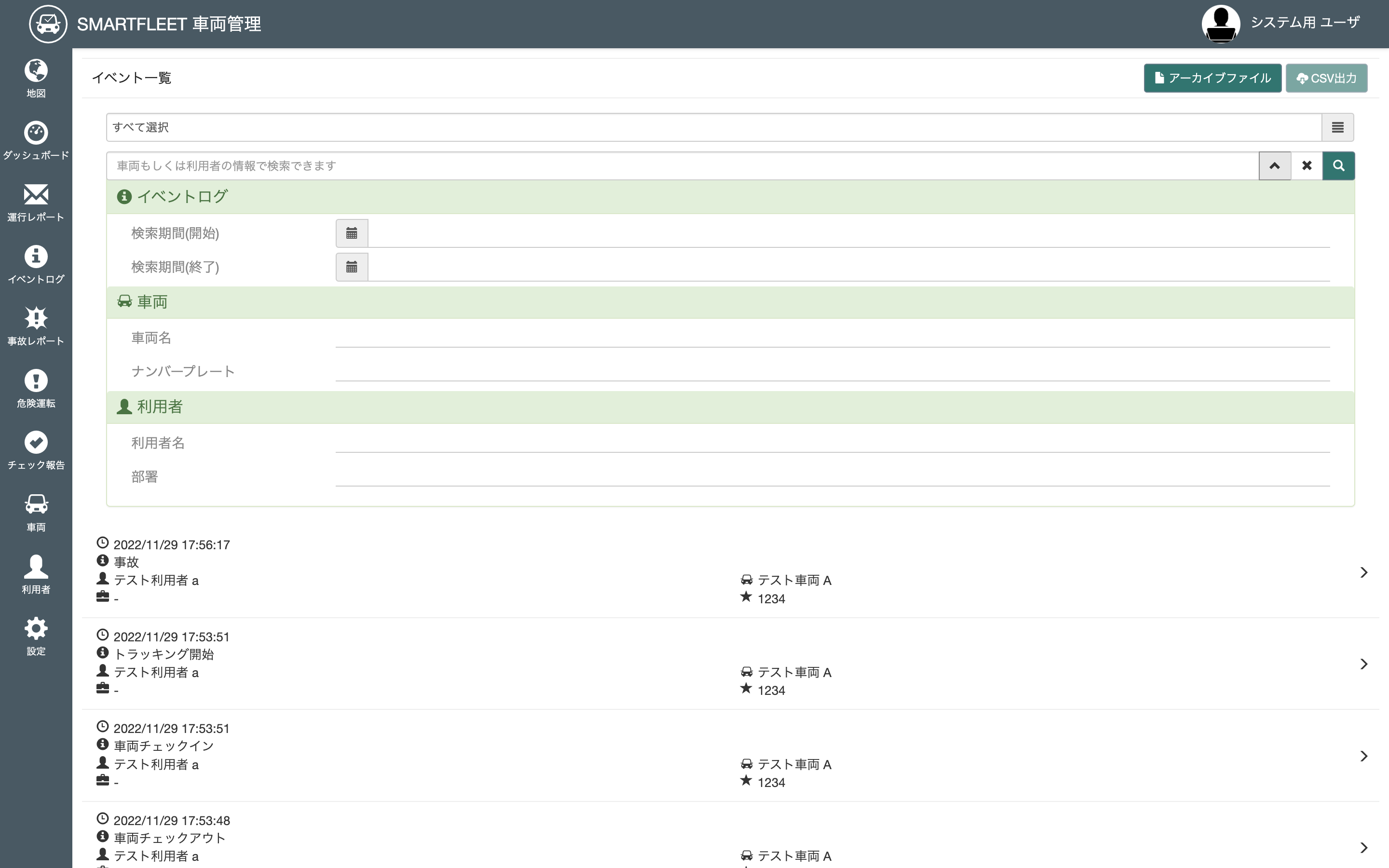Go to 運行レポート in sidebar
1389x868 pixels.
pos(36,203)
